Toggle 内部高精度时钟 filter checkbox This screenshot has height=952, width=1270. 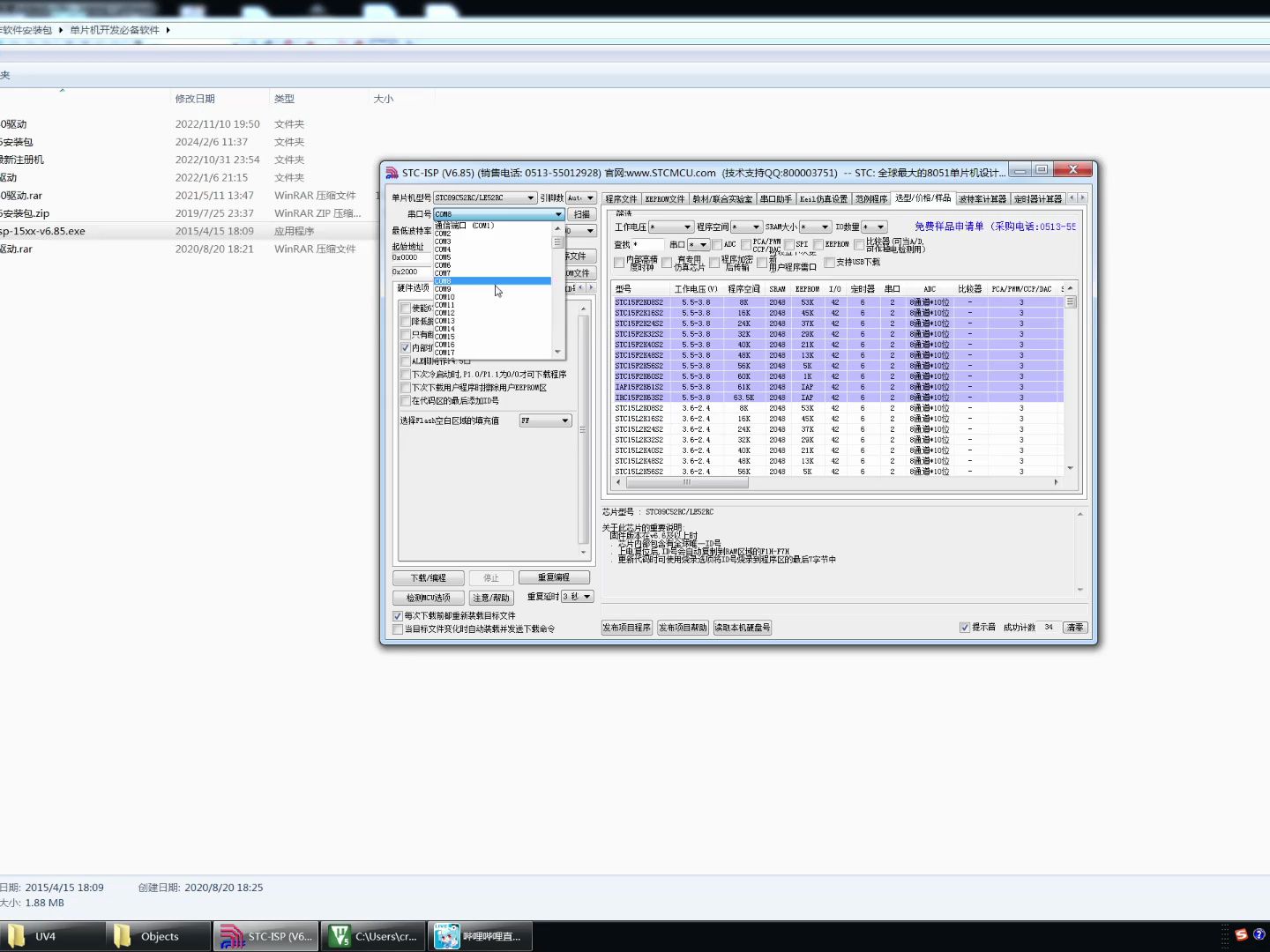tap(619, 263)
